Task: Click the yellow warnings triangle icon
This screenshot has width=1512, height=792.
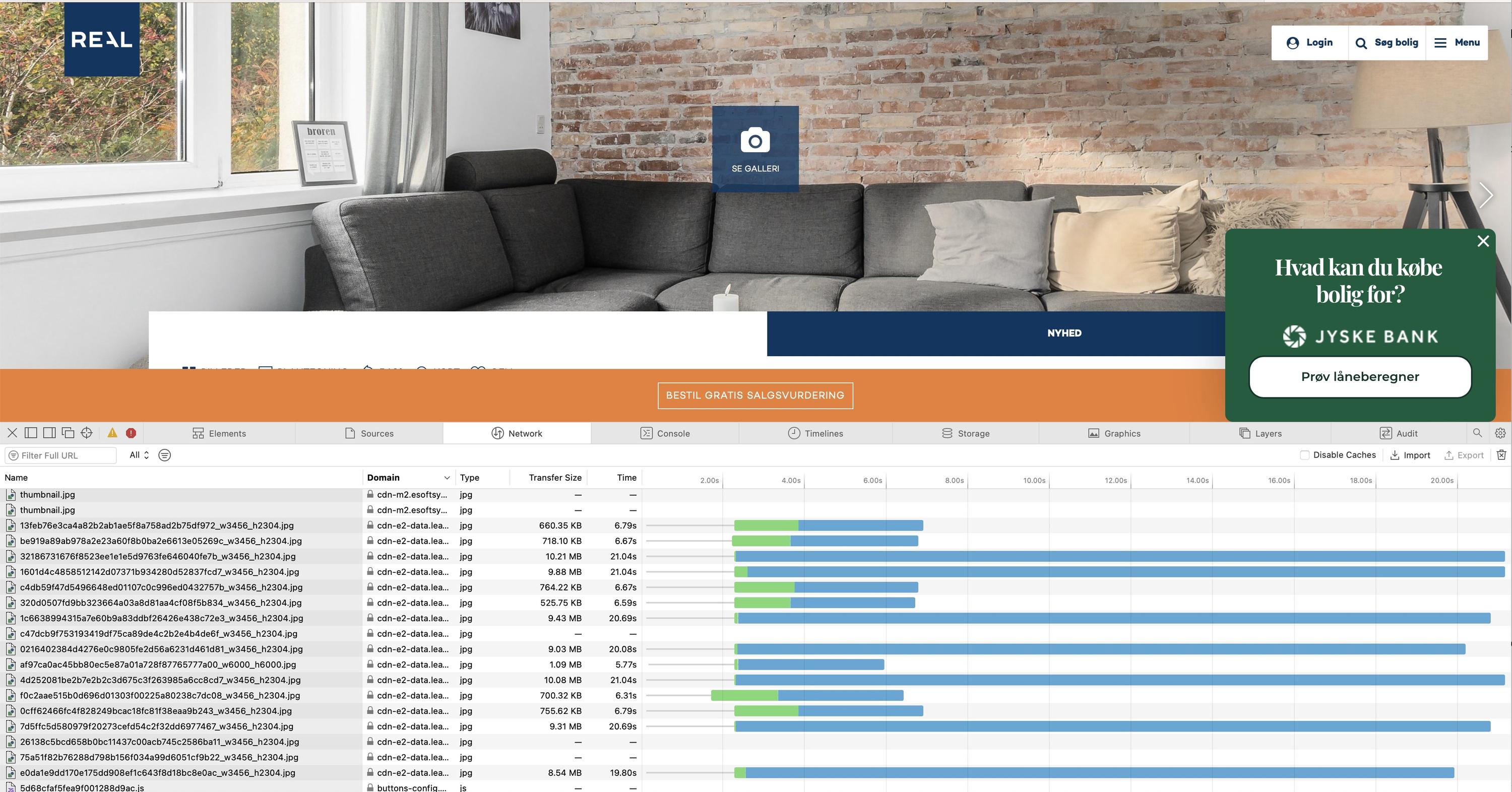Action: 112,433
